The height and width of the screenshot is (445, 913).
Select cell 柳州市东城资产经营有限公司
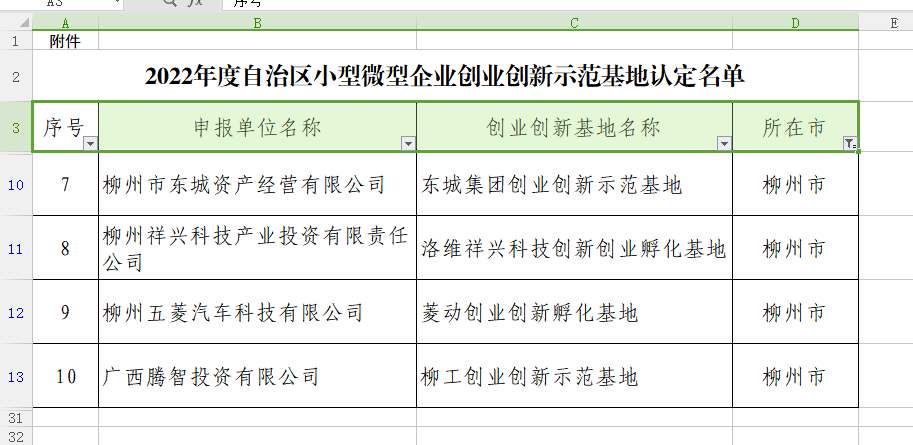click(257, 185)
